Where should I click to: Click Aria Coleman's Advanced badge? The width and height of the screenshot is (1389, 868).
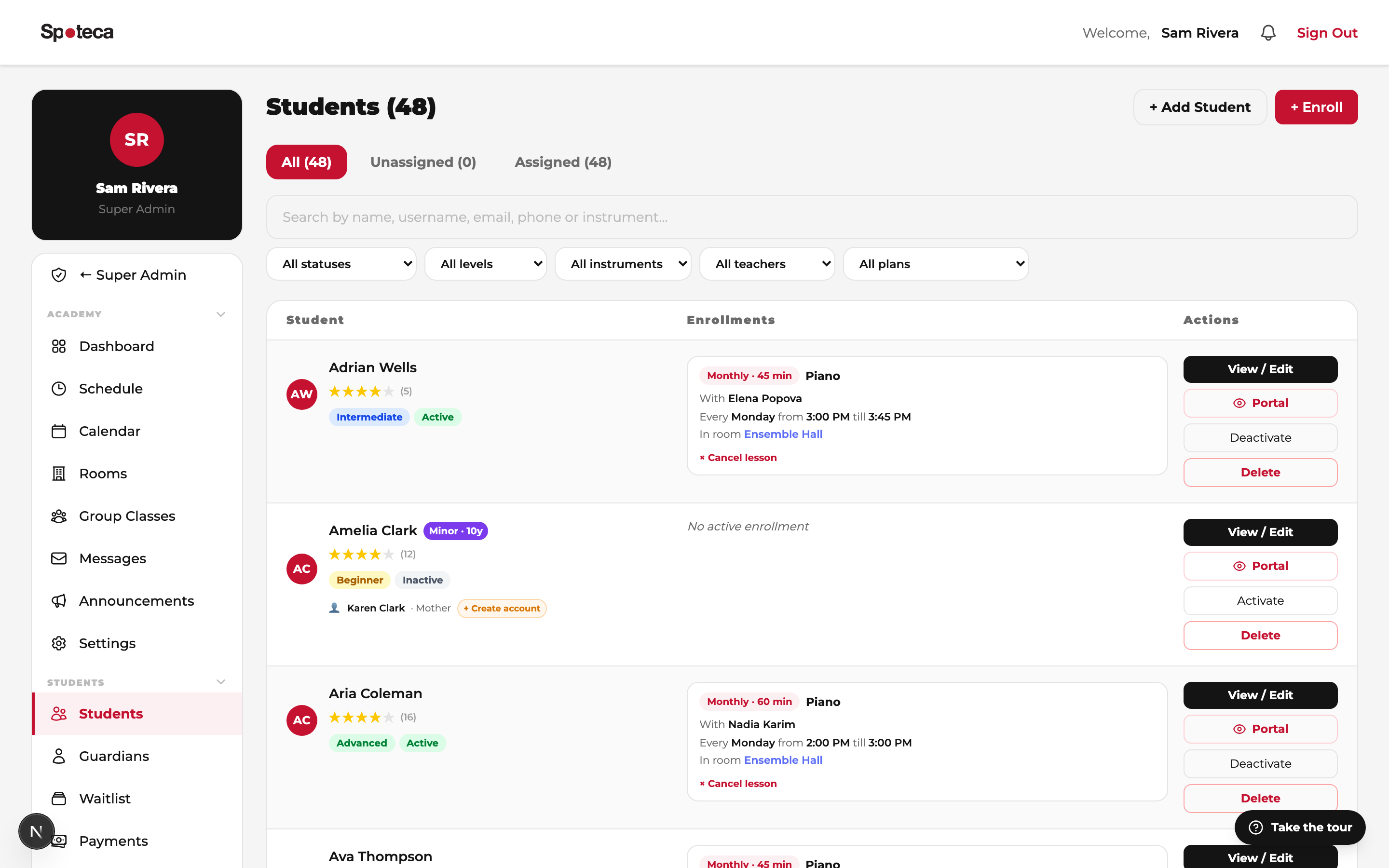point(362,743)
